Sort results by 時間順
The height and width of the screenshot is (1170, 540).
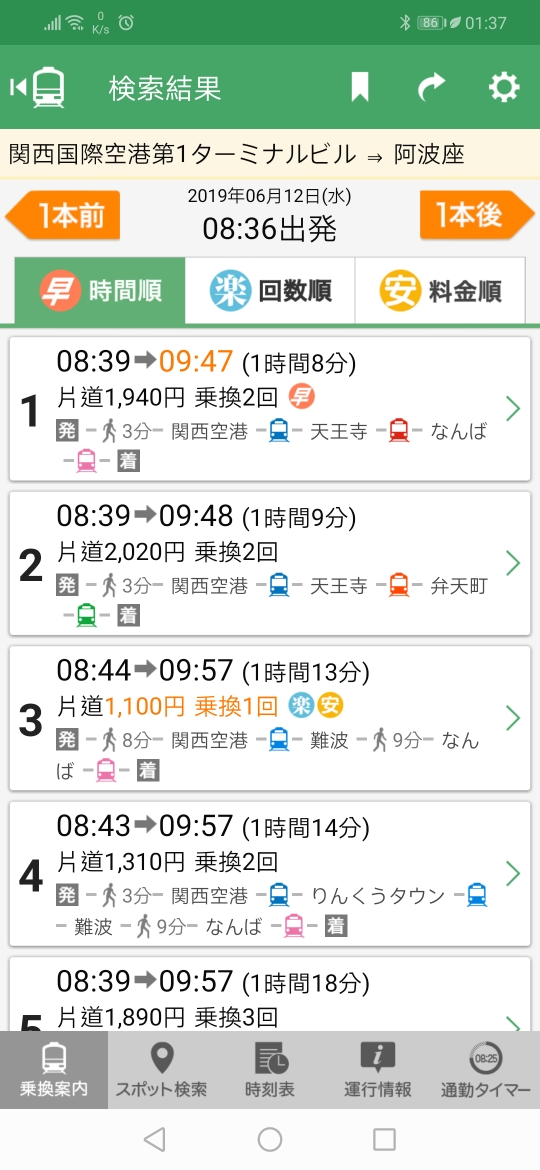point(100,291)
